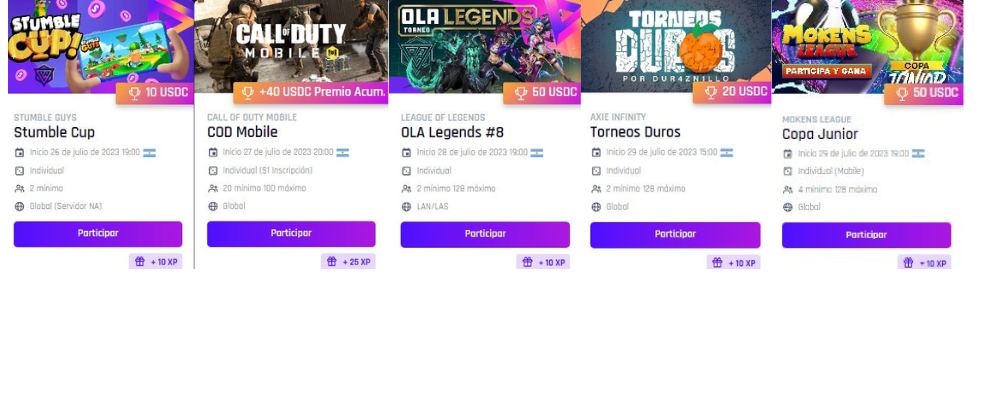
Task: Click the Argentina flag on Torneos Duros date
Action: 726,152
